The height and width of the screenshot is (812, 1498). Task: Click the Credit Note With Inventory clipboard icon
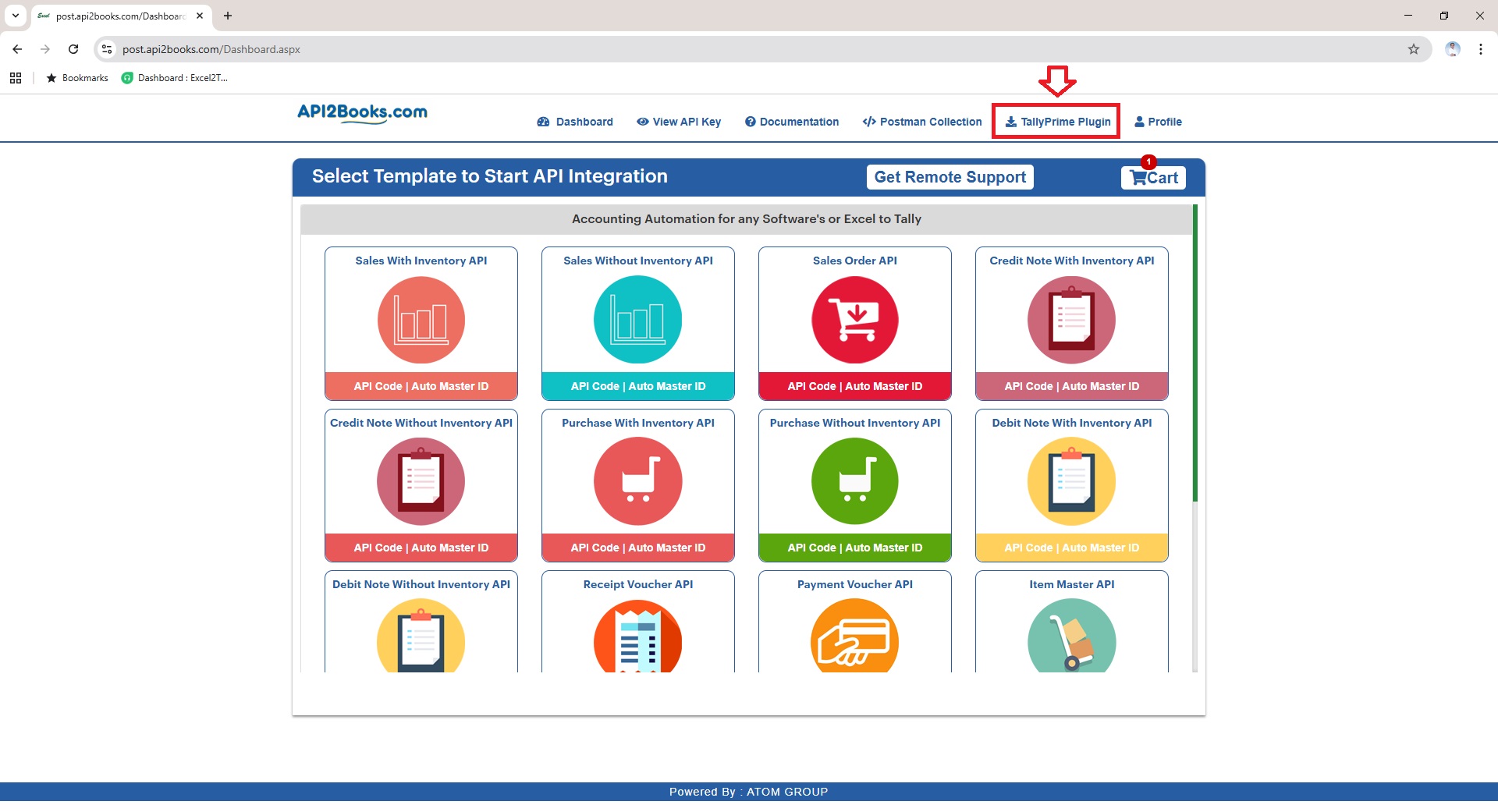coord(1072,320)
